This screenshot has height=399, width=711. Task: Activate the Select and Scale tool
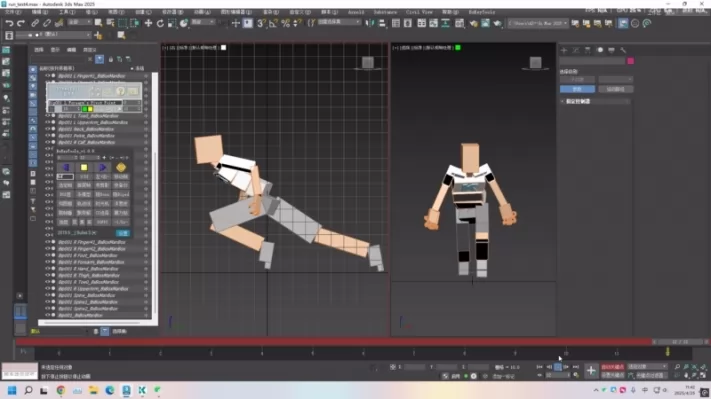click(172, 23)
